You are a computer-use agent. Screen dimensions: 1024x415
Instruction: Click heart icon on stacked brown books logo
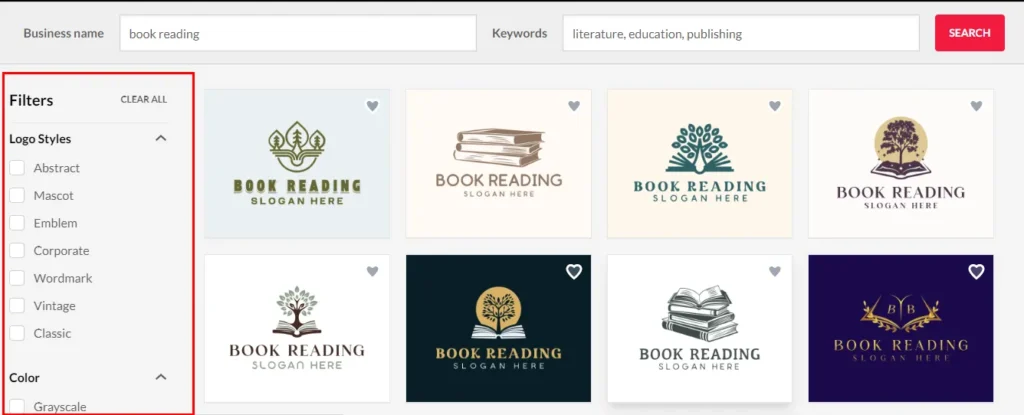click(x=574, y=106)
